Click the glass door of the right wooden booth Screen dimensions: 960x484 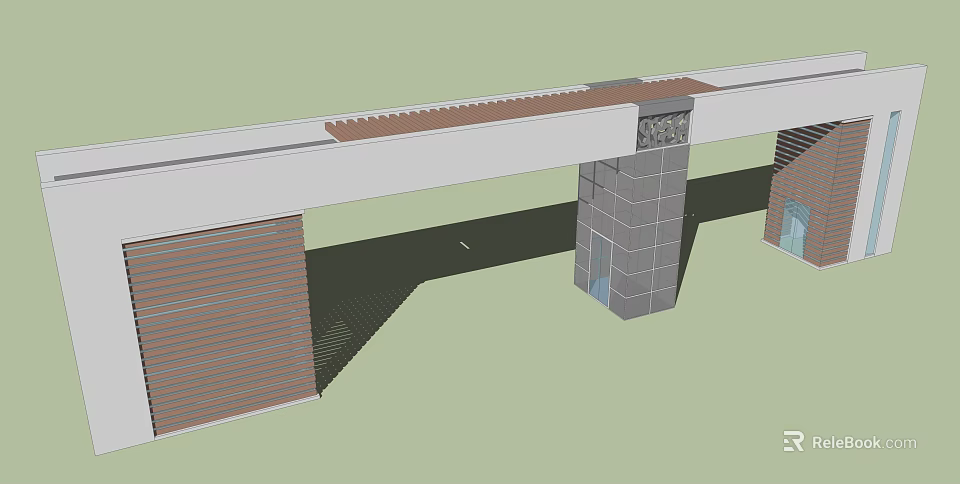[795, 227]
